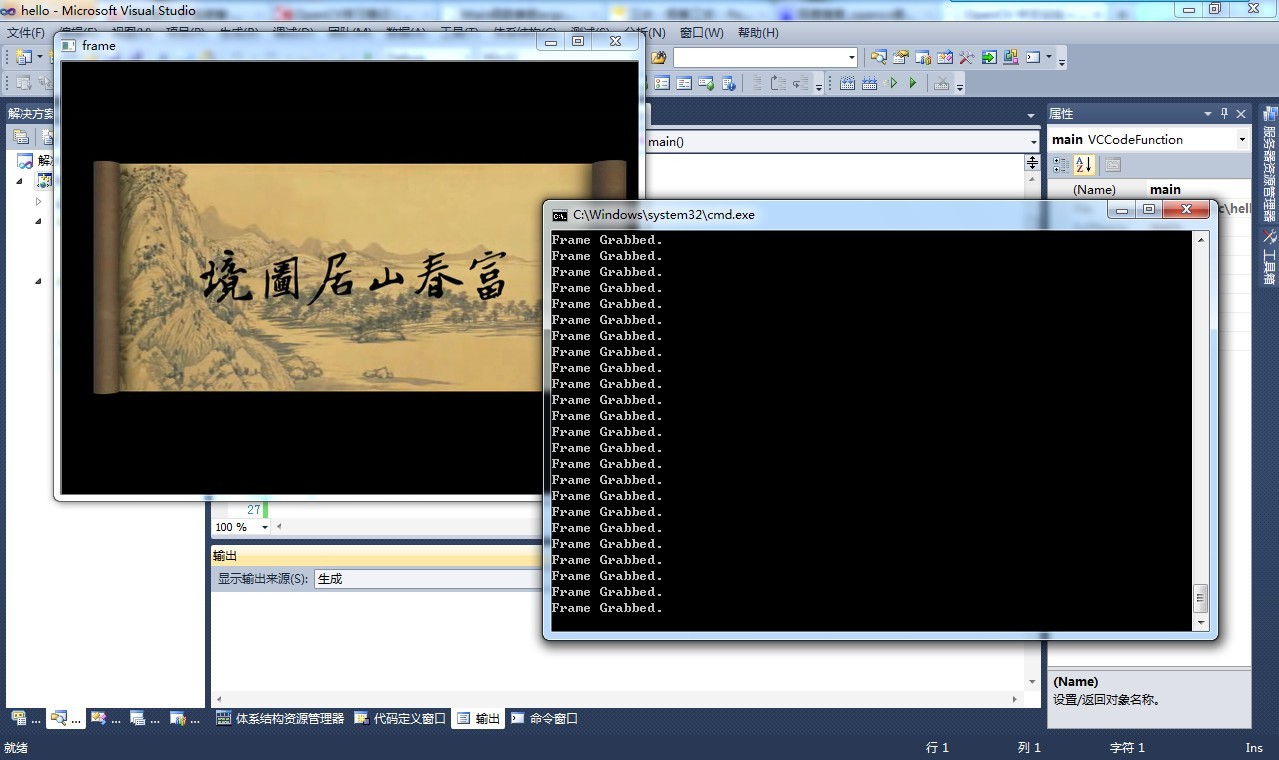The height and width of the screenshot is (760, 1279).
Task: Open the Properties panel window-position arrow
Action: click(x=1208, y=114)
